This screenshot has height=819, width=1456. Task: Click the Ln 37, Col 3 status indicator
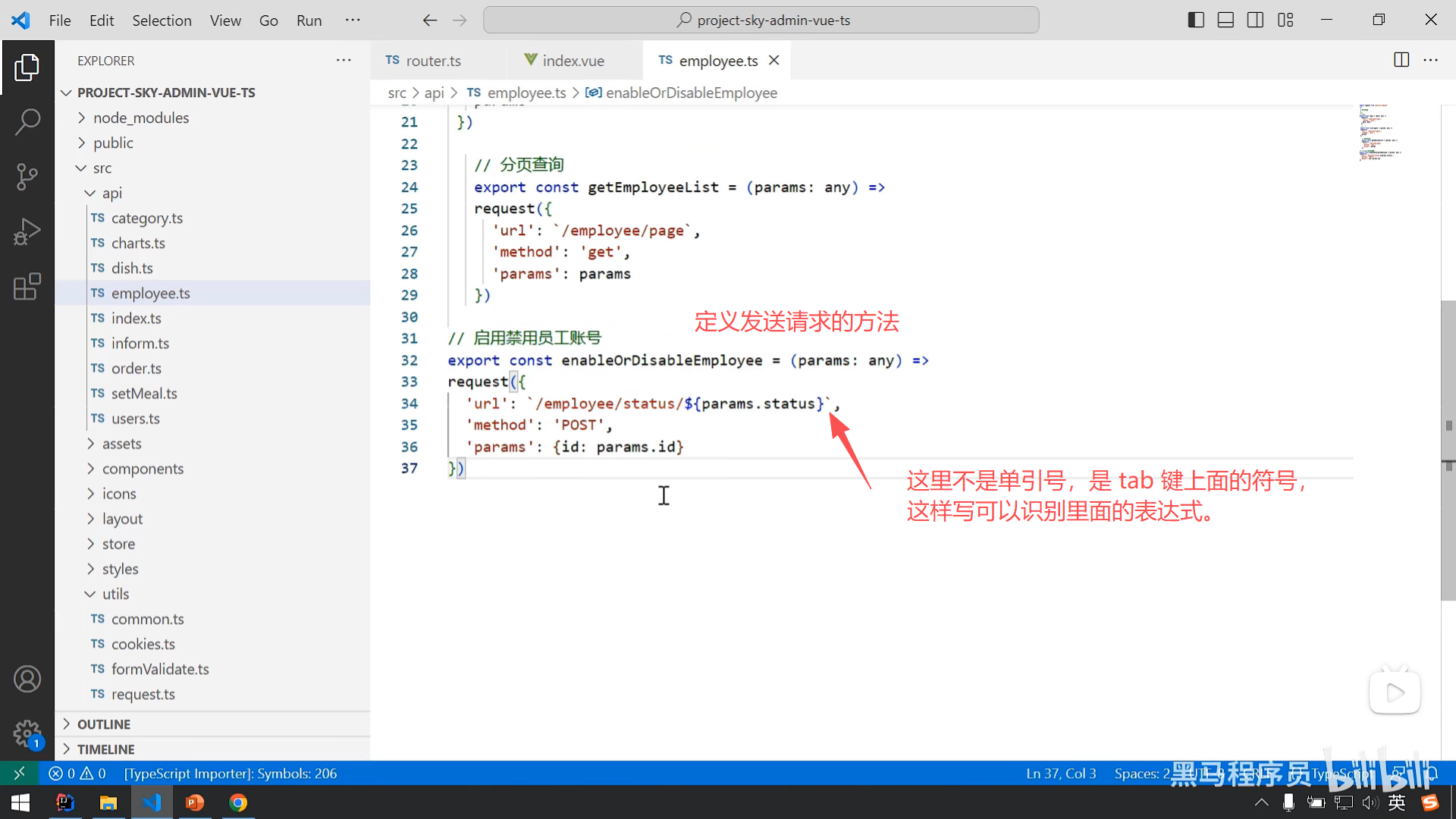pyautogui.click(x=1061, y=773)
